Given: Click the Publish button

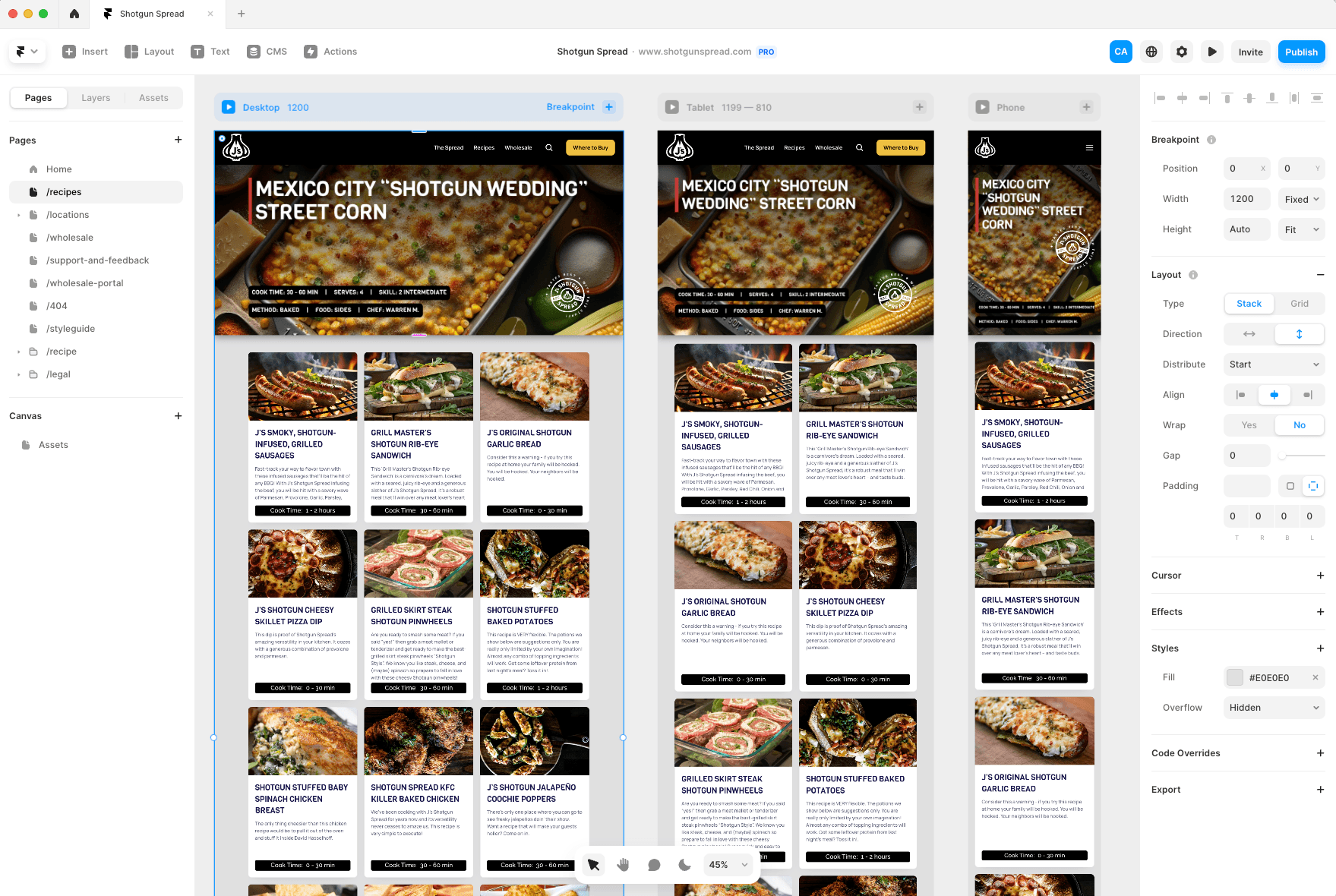Looking at the screenshot, I should 1301,52.
